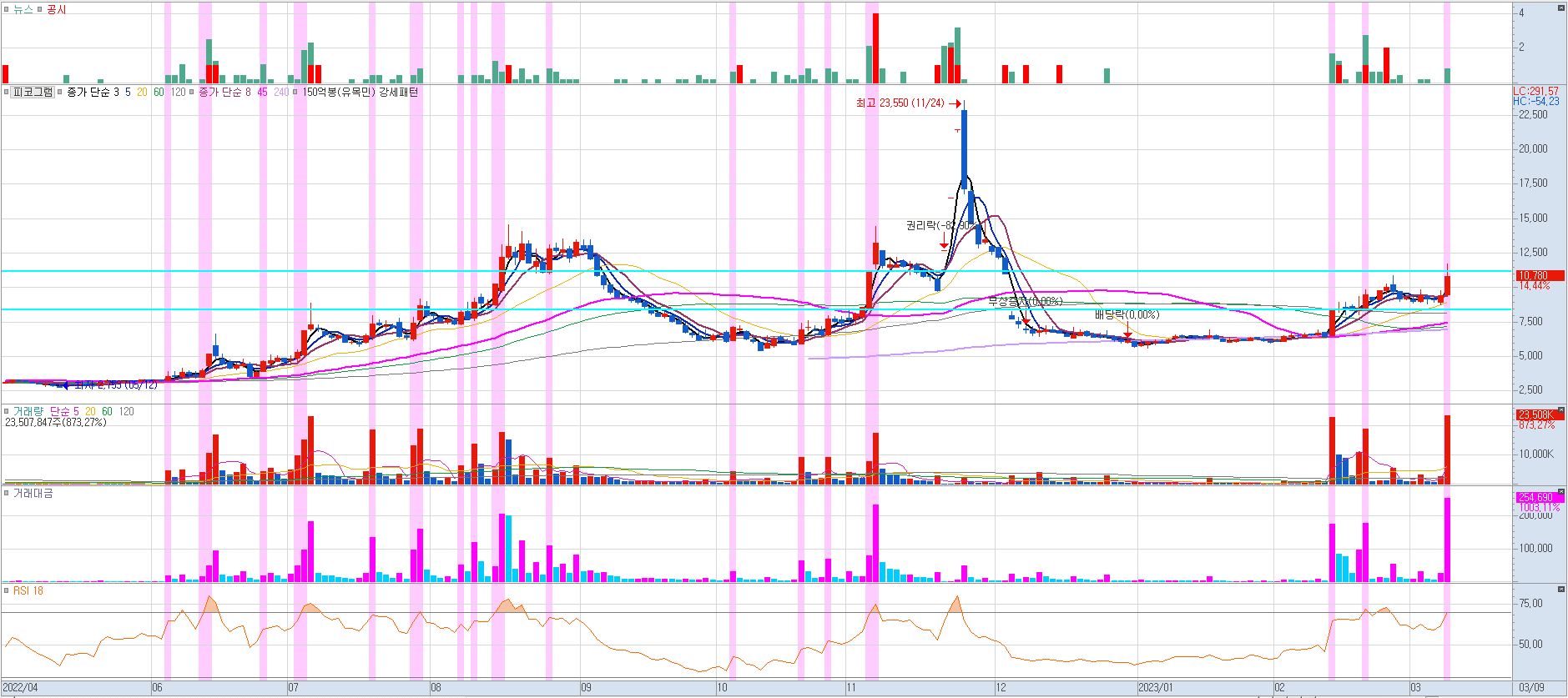
Task: Click the 거래량 legend label
Action: [x=28, y=411]
